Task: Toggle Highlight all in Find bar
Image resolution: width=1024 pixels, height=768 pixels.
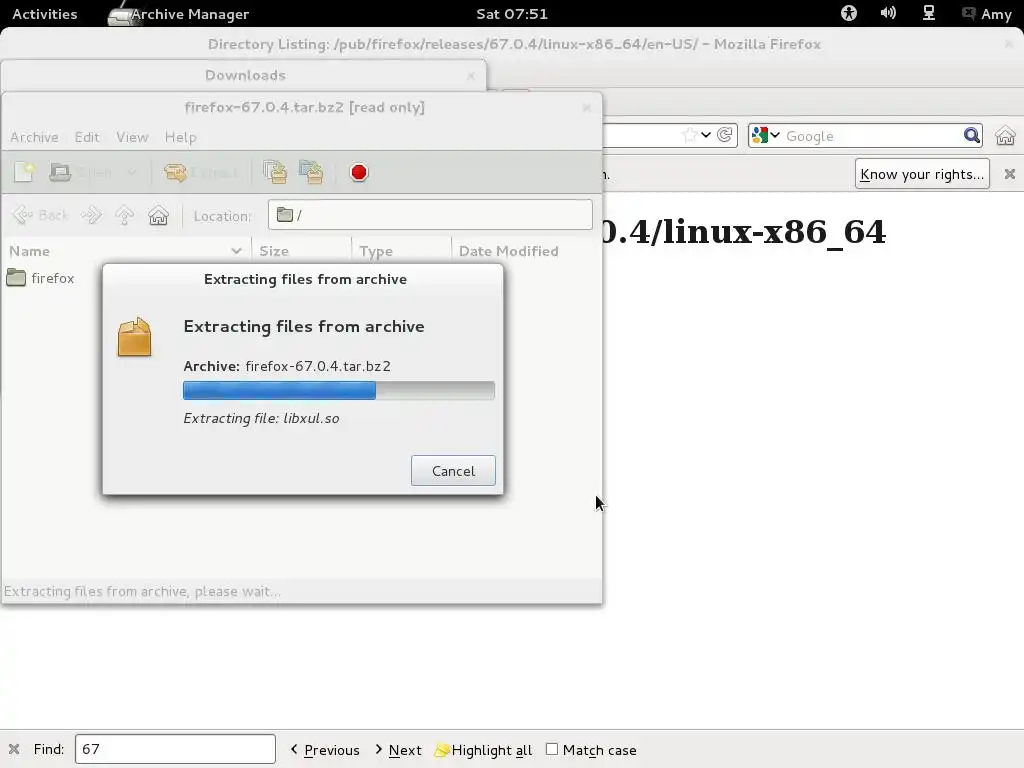Action: tap(483, 750)
